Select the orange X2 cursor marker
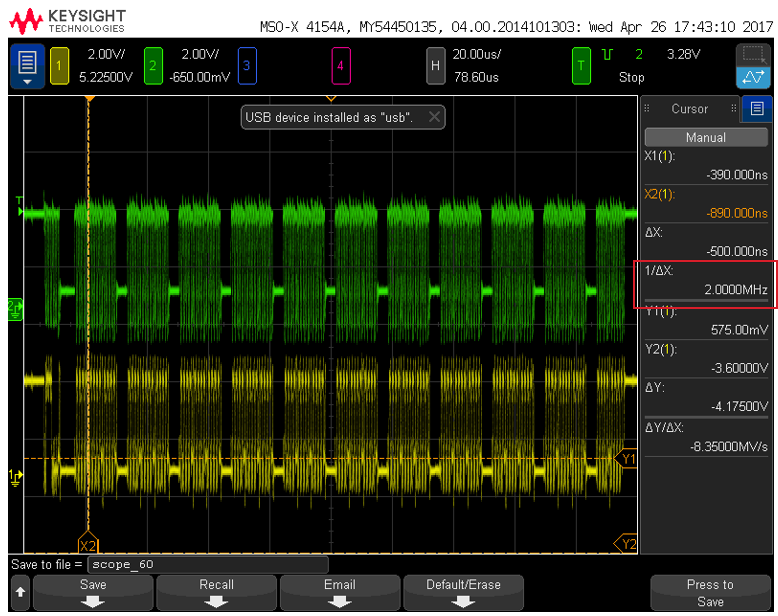Image resolution: width=778 pixels, height=616 pixels. tap(88, 545)
